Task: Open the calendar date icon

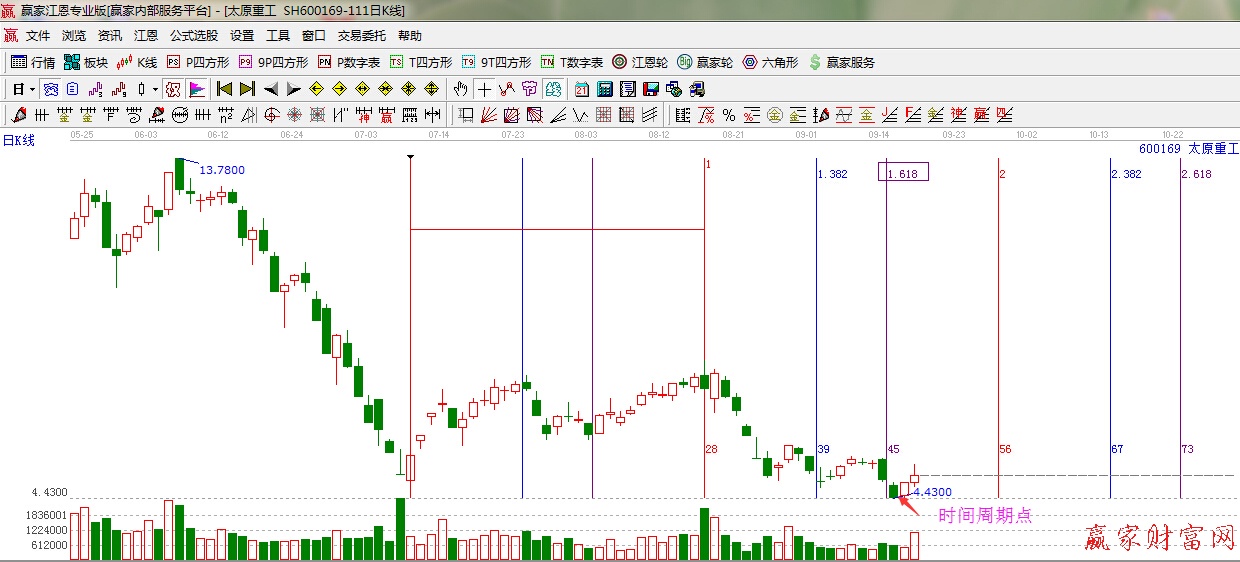Action: [x=581, y=89]
